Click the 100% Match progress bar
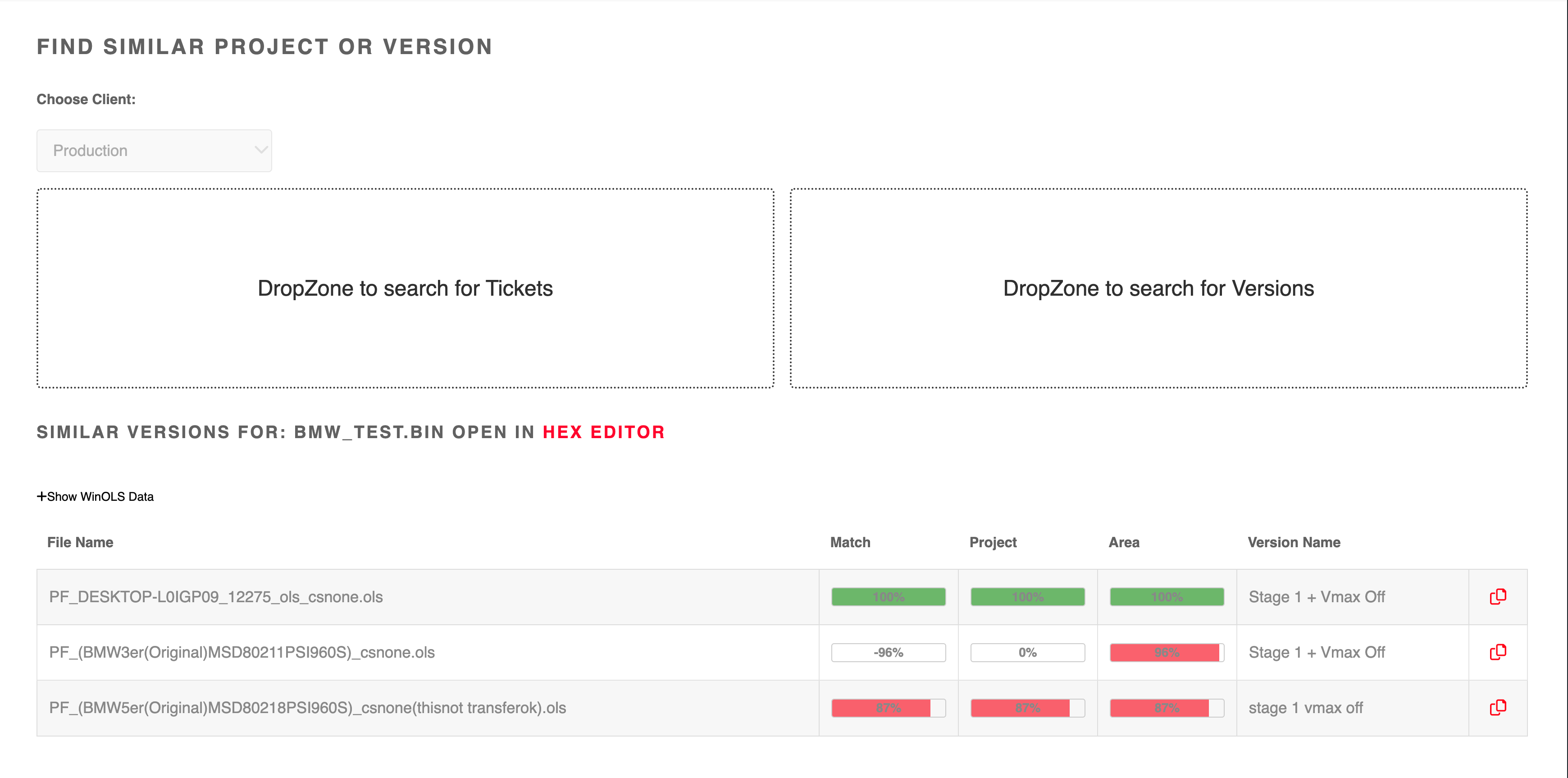Image resolution: width=1568 pixels, height=778 pixels. click(888, 597)
